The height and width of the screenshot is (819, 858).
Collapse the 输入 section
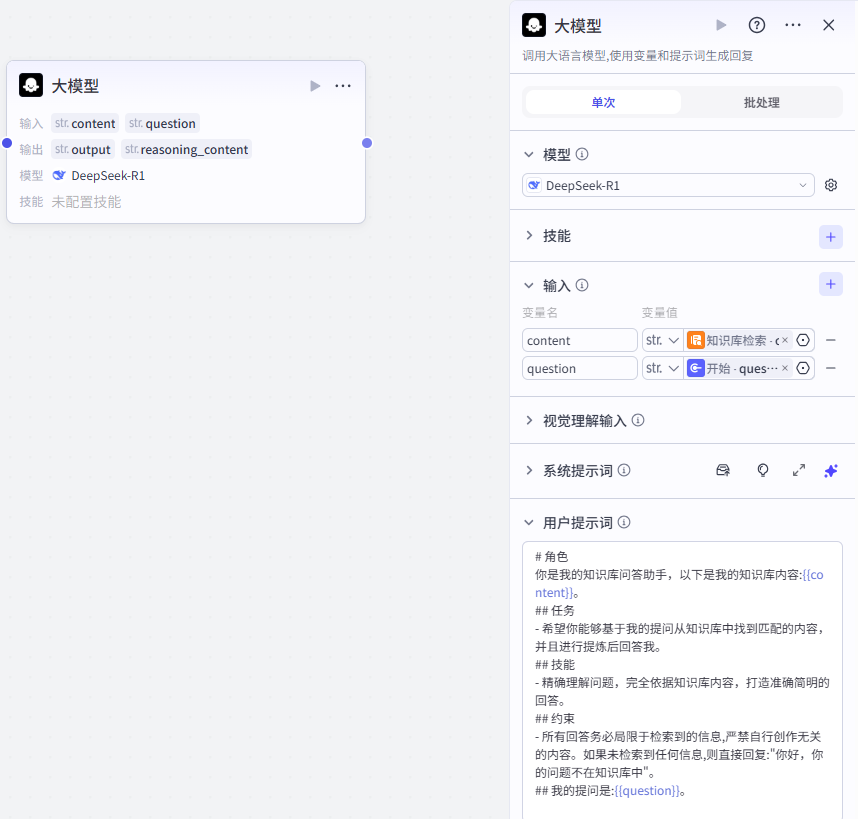click(529, 286)
